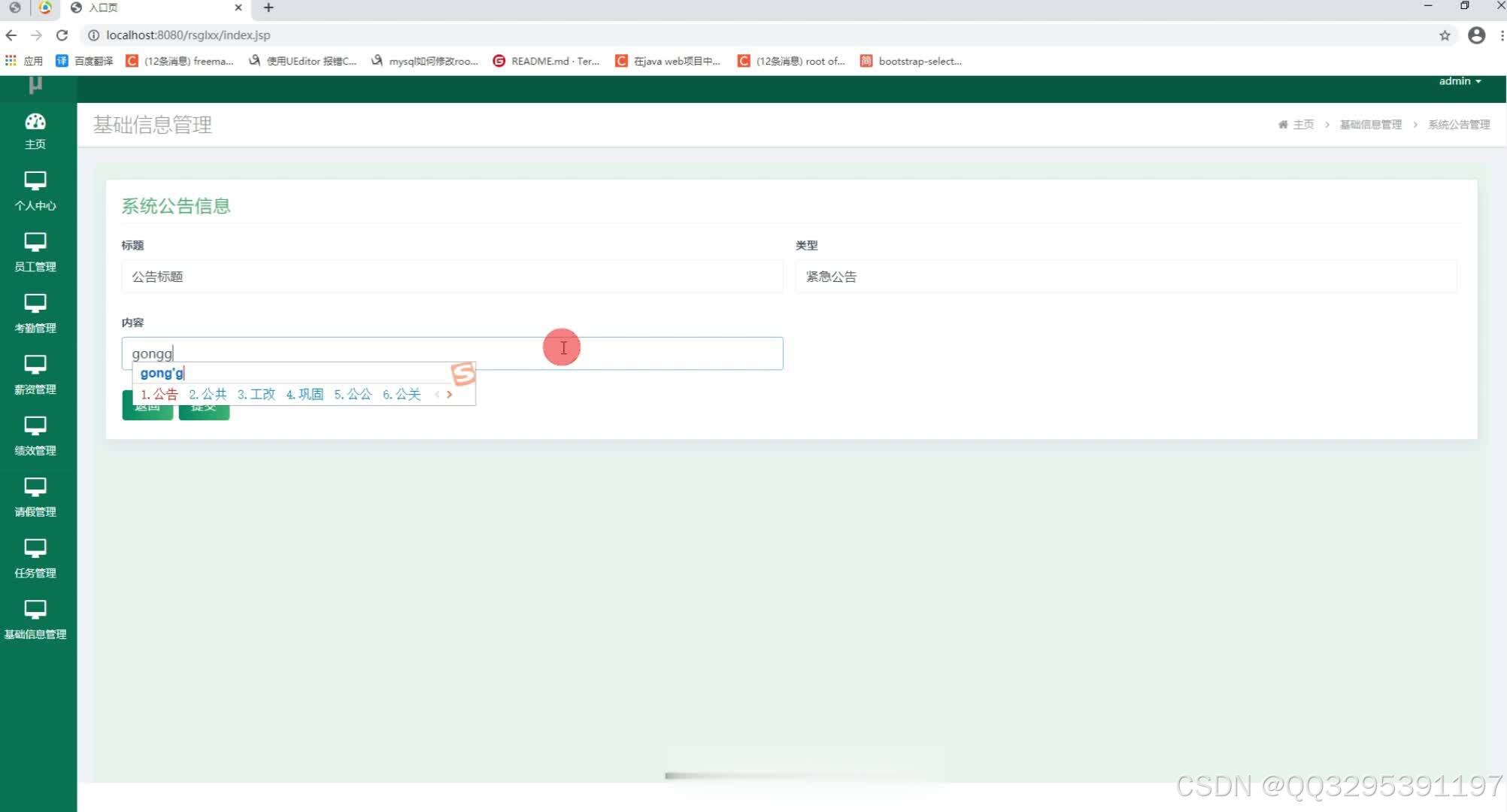Choose IME candidate 2 公共

click(x=208, y=394)
